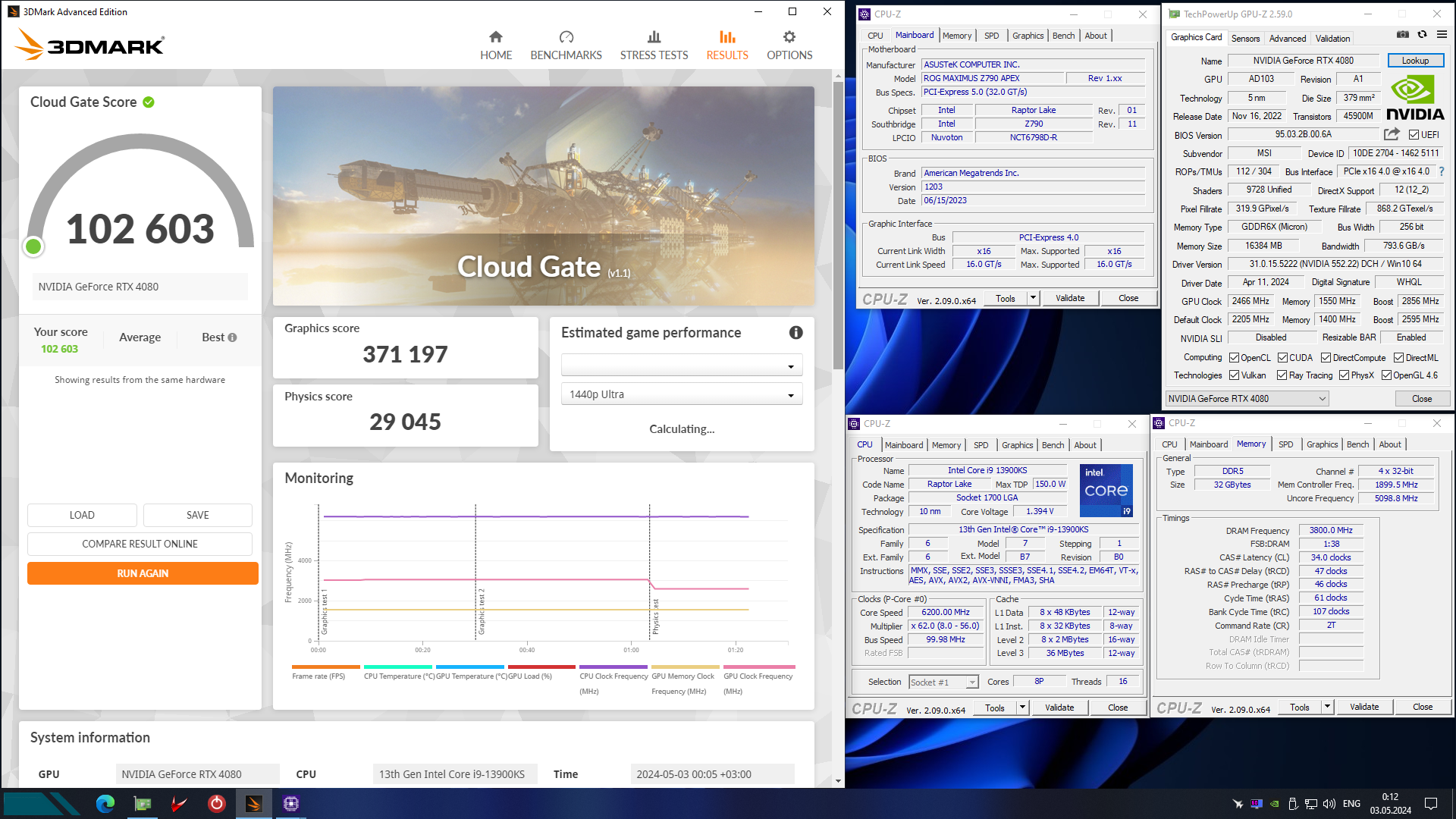
Task: Click Validate in the Mainboard CPU-Z window
Action: tap(1070, 298)
